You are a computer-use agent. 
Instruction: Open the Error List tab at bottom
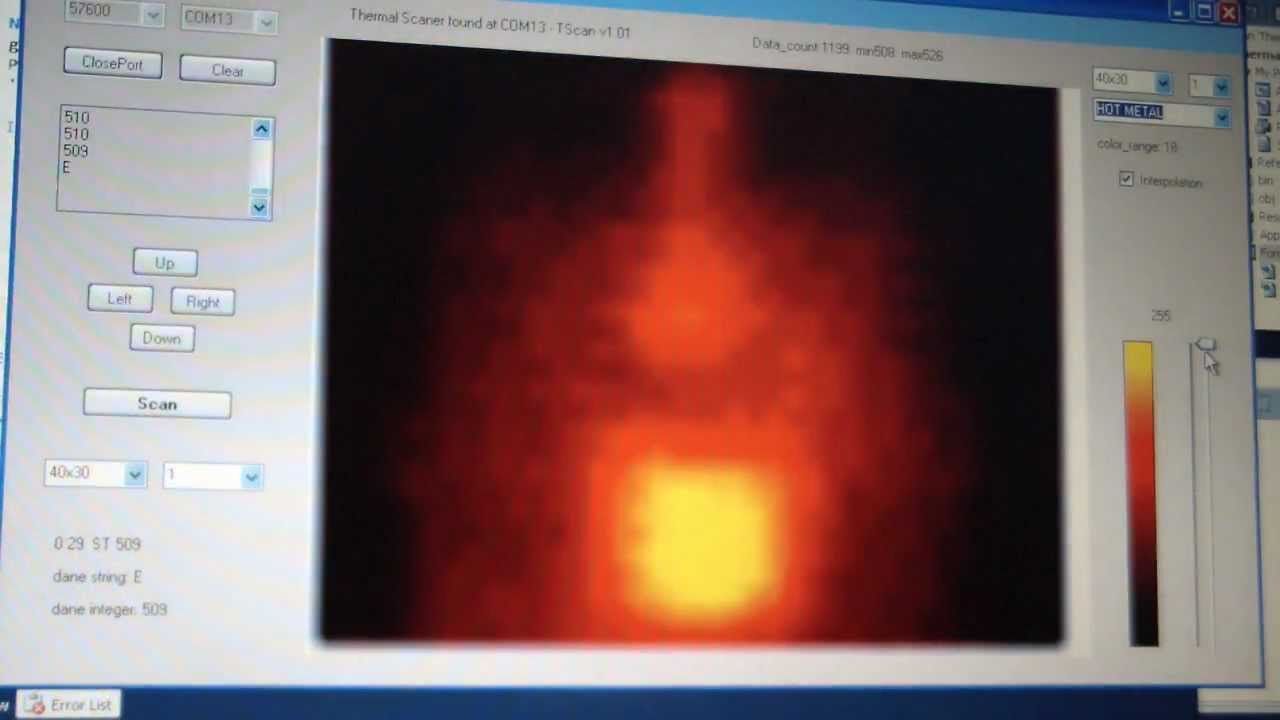point(68,705)
